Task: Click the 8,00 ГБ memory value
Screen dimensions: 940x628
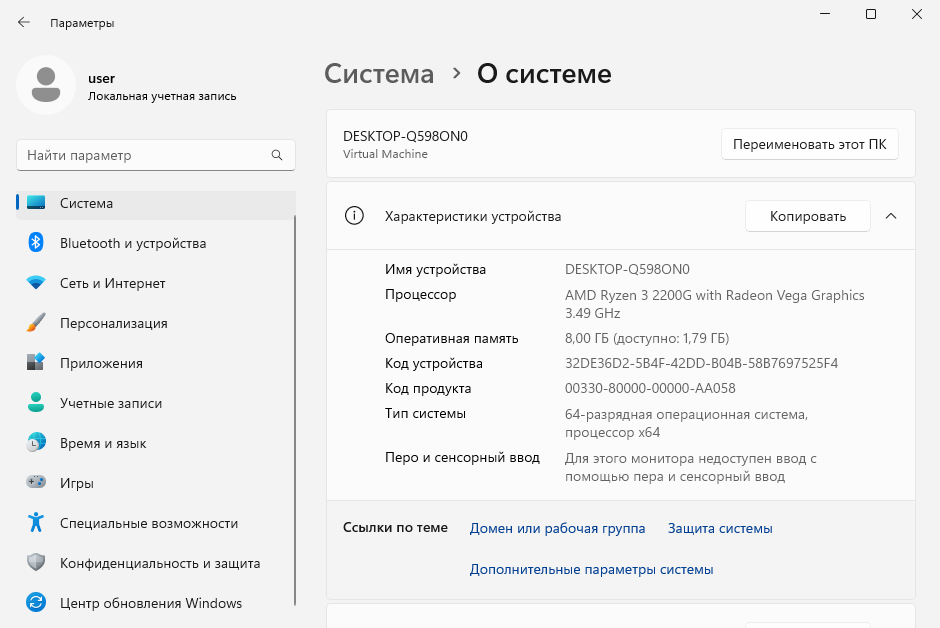Action: (647, 339)
